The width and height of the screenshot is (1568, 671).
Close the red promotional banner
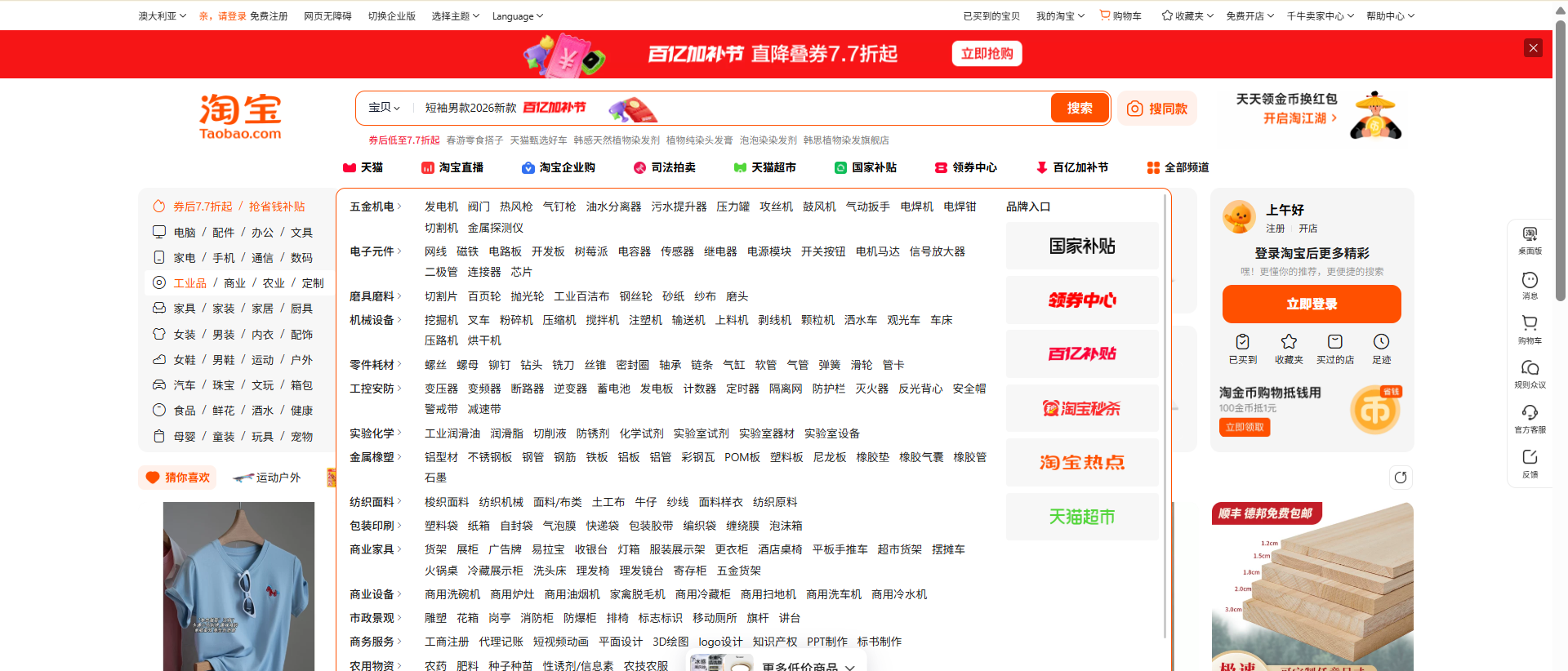point(1533,48)
